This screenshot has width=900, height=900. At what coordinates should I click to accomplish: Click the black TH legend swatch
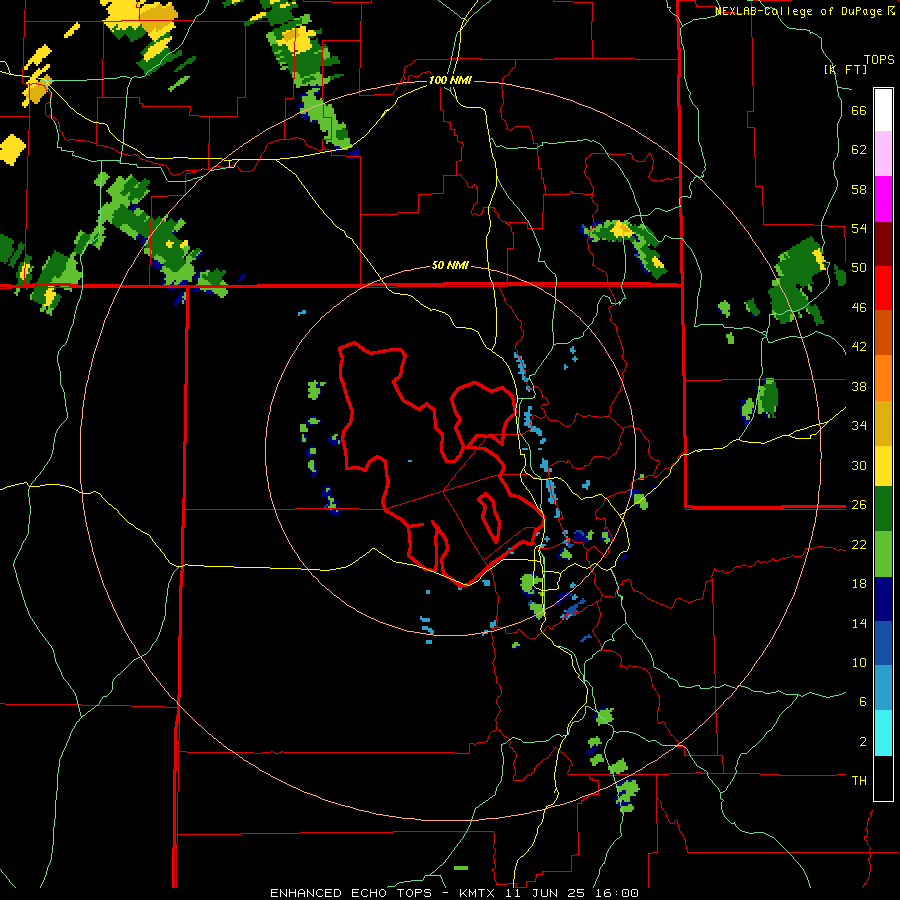click(x=883, y=778)
